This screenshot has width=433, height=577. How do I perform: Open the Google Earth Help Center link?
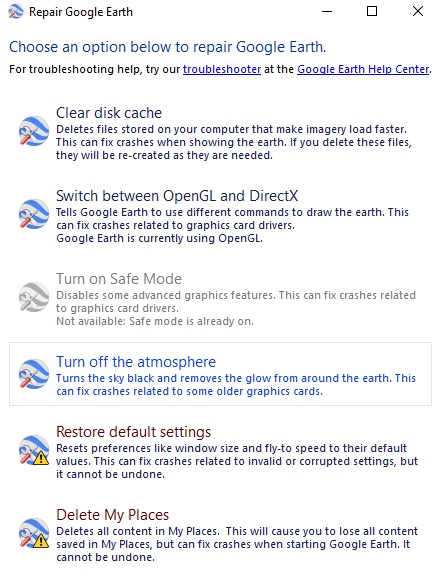pos(363,69)
